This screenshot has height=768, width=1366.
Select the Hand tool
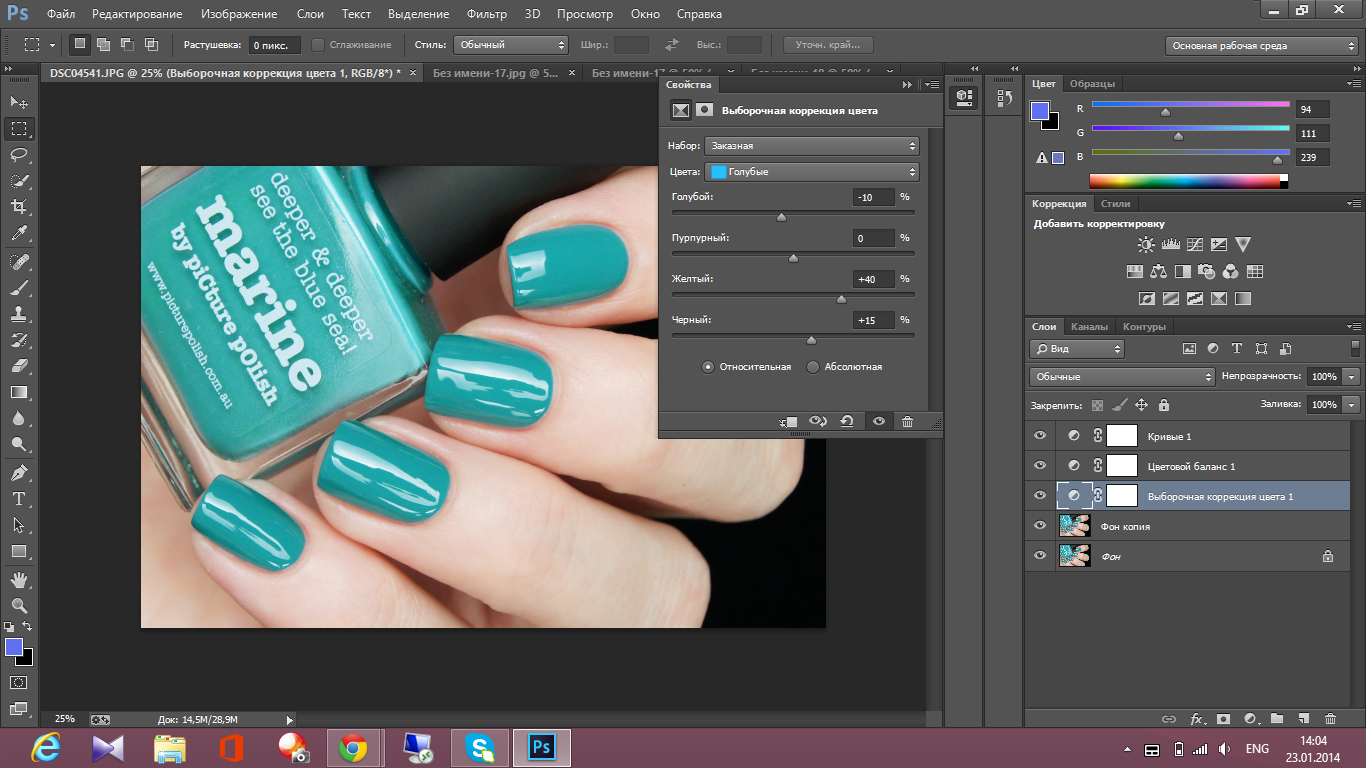19,579
